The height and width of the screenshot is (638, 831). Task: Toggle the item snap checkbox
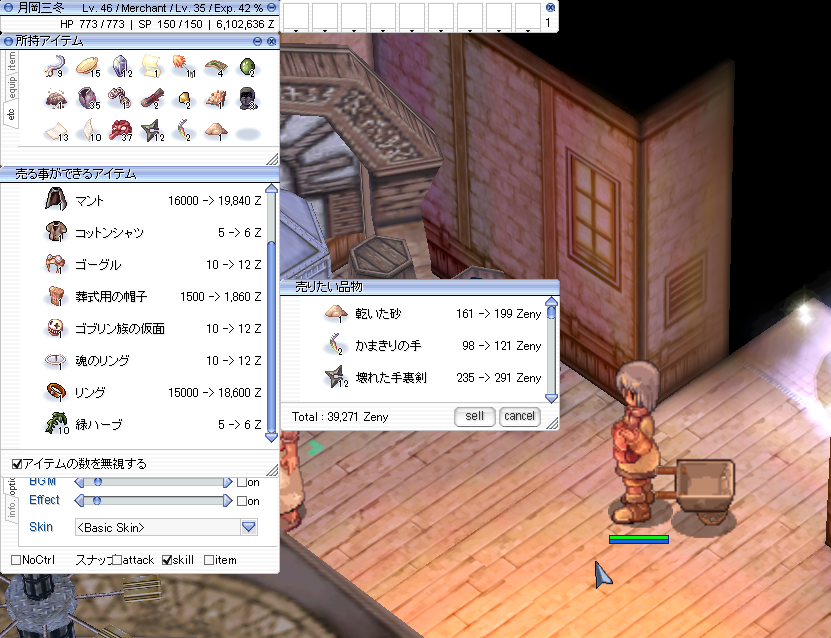[209, 560]
